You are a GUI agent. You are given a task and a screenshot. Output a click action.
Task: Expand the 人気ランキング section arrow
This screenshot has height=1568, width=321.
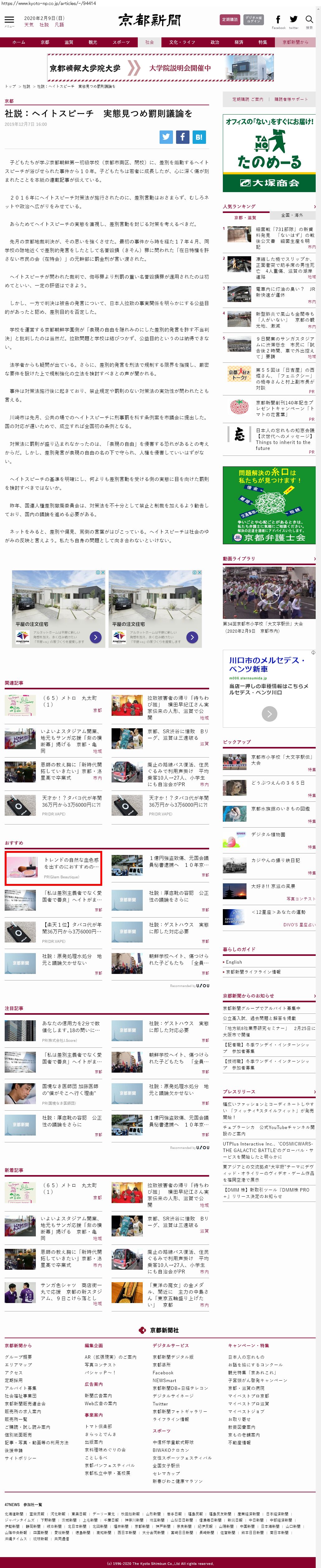(314, 206)
